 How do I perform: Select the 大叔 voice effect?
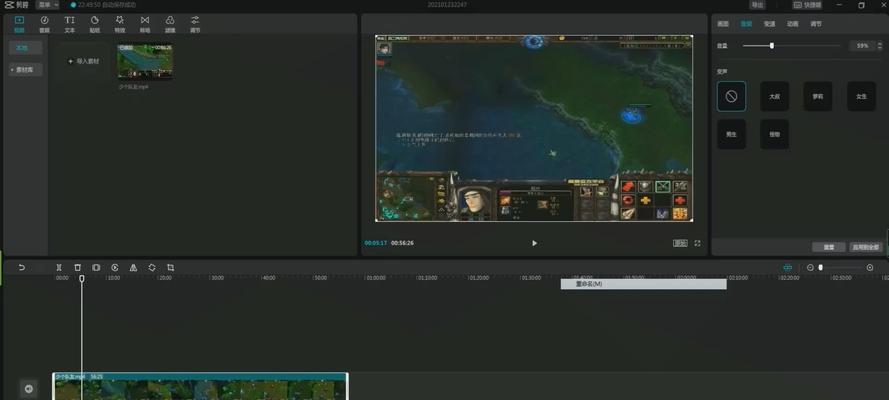[x=774, y=96]
